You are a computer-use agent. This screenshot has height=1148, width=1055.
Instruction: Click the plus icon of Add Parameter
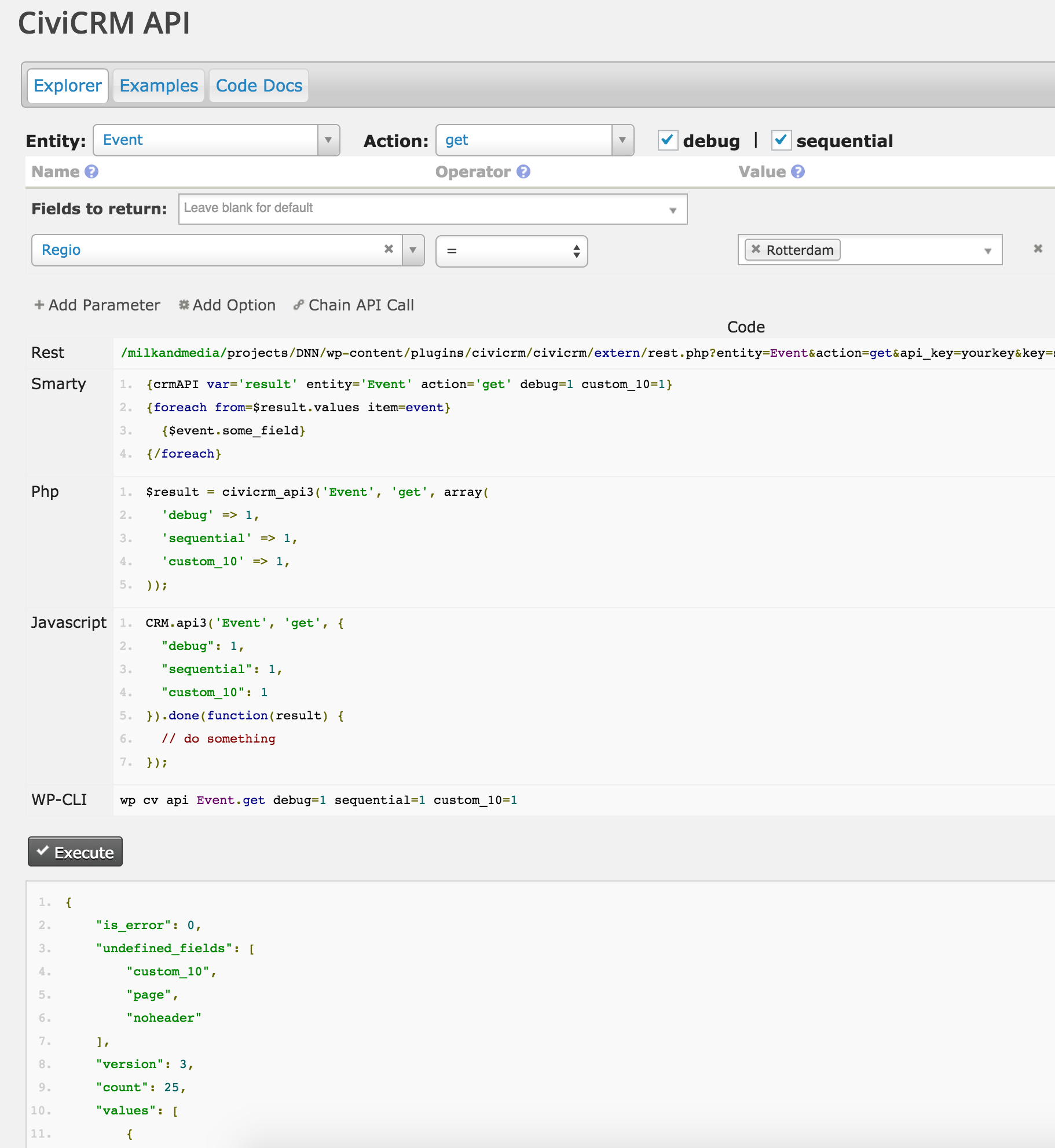click(x=39, y=305)
